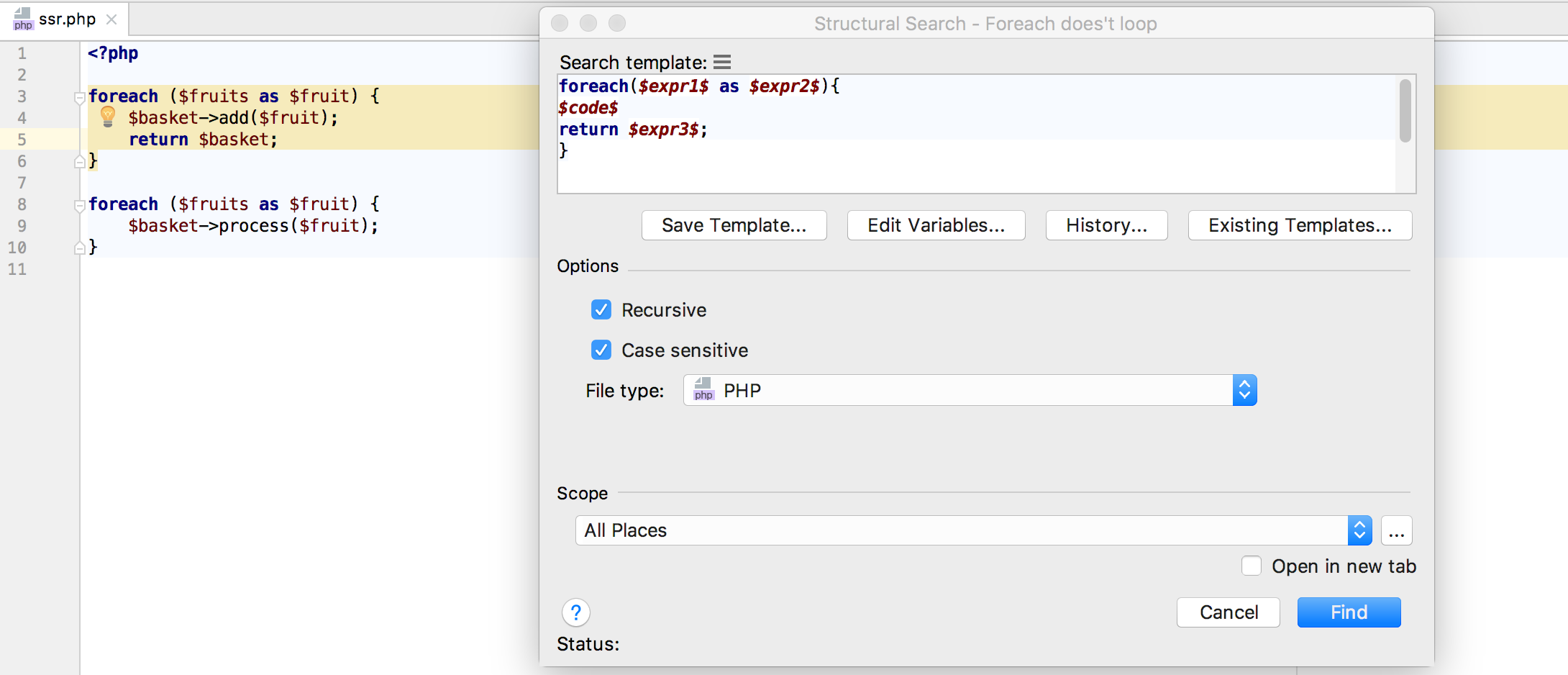Click the scope ellipsis browse button
This screenshot has height=675, width=1568.
pos(1396,530)
